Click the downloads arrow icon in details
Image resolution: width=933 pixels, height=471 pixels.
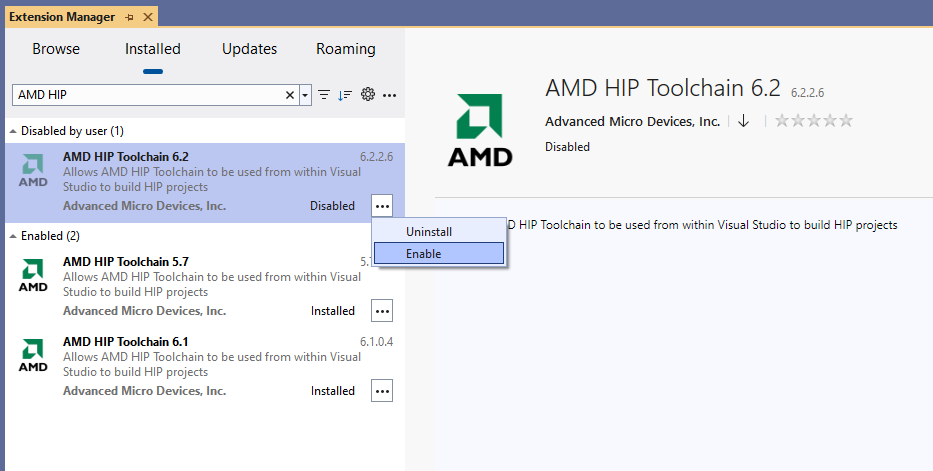(743, 121)
